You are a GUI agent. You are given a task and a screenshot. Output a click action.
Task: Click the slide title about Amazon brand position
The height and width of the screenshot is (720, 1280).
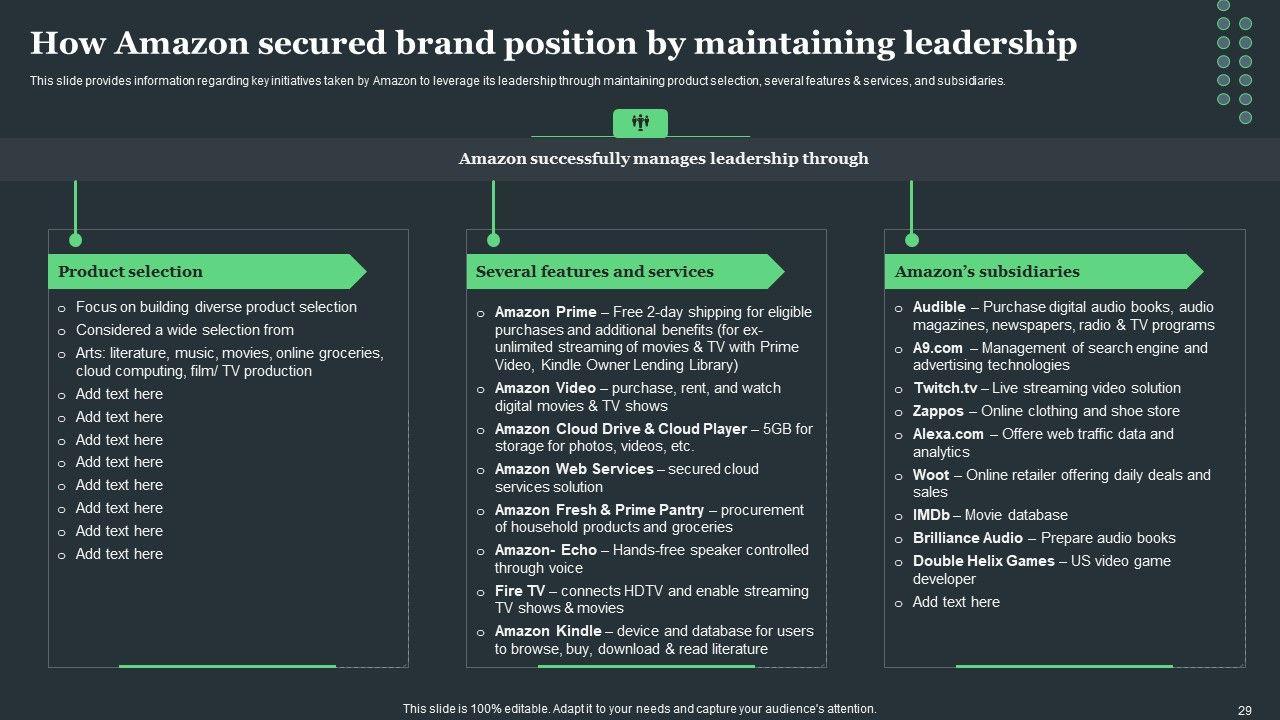coord(553,44)
